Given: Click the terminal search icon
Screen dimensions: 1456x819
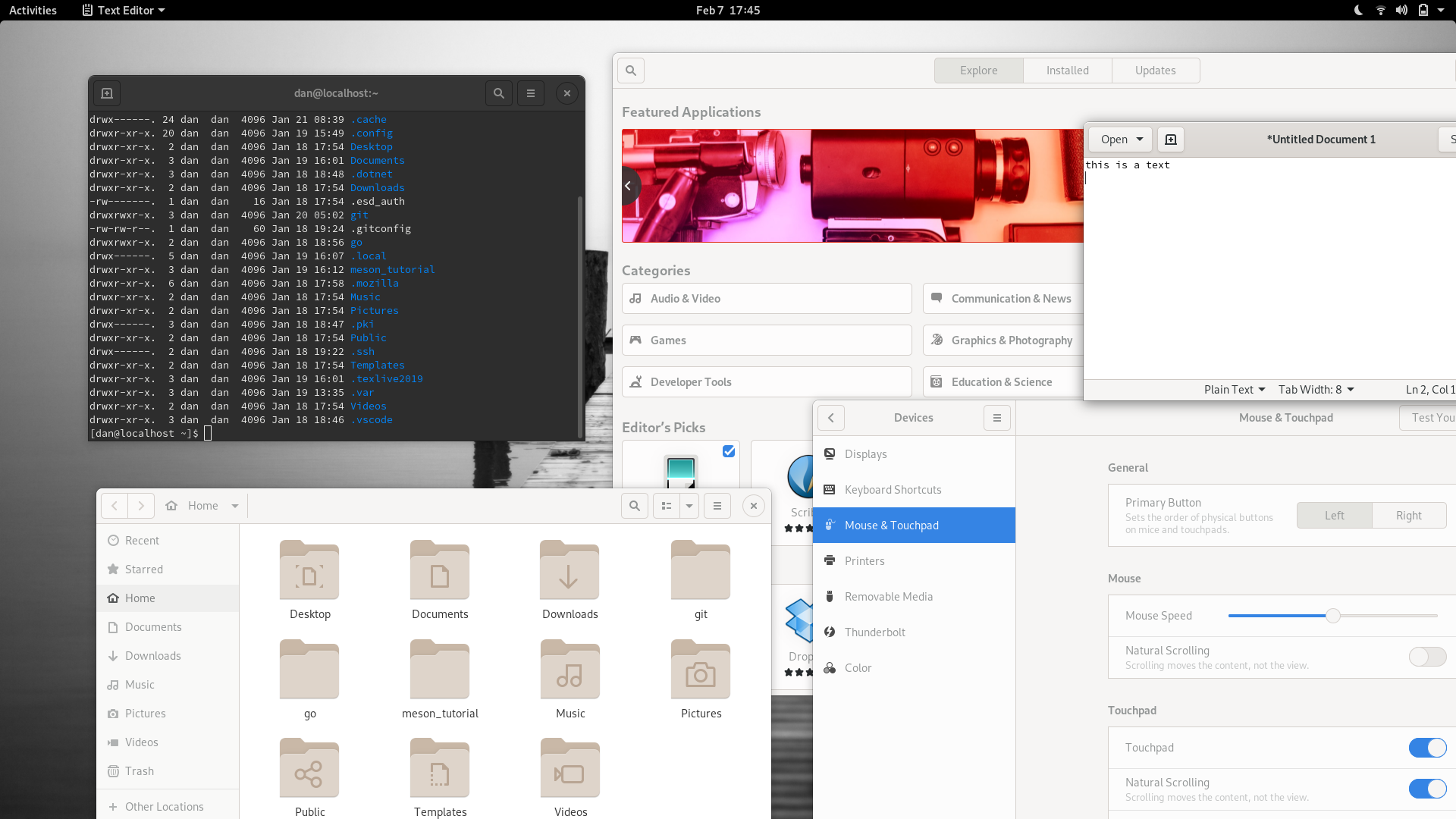Looking at the screenshot, I should pyautogui.click(x=499, y=93).
